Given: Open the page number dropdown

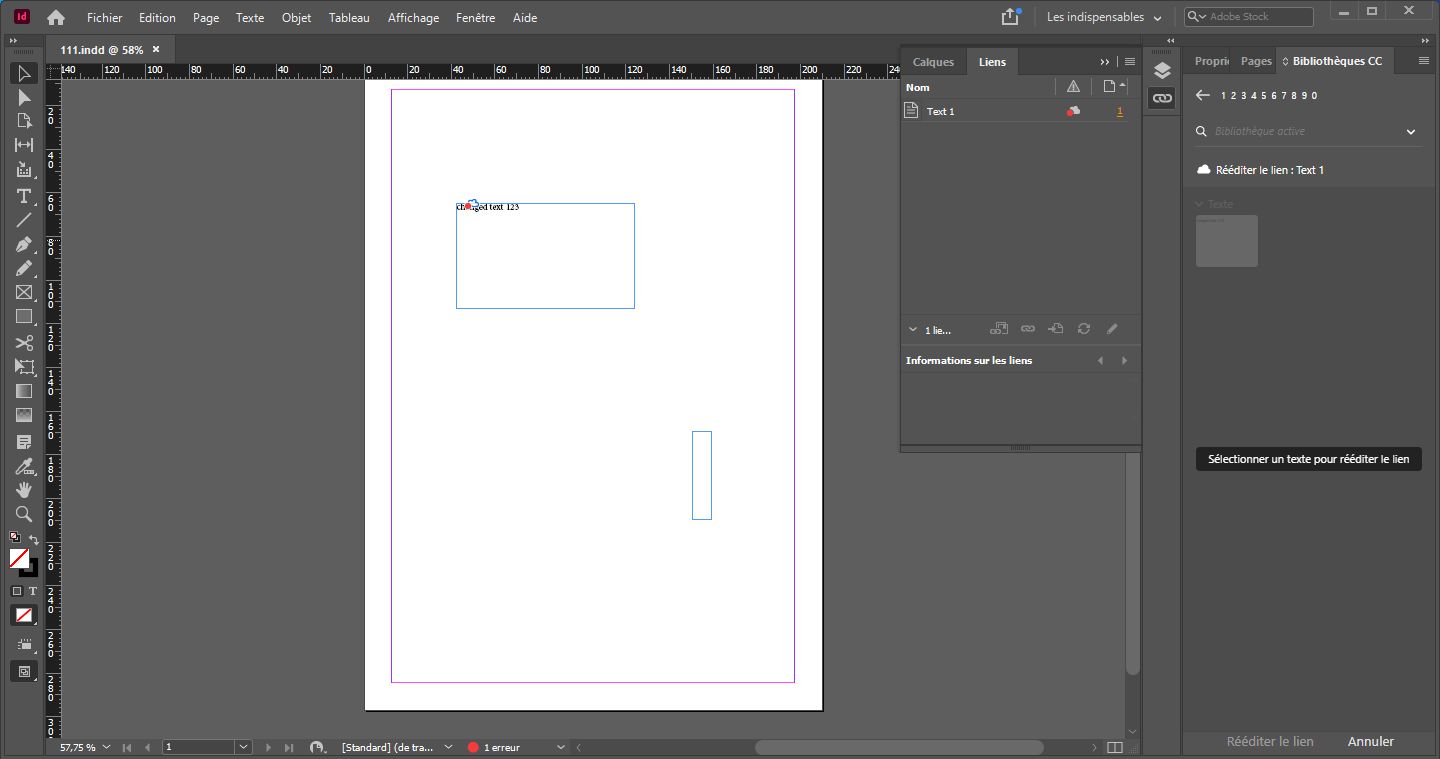Looking at the screenshot, I should 243,747.
